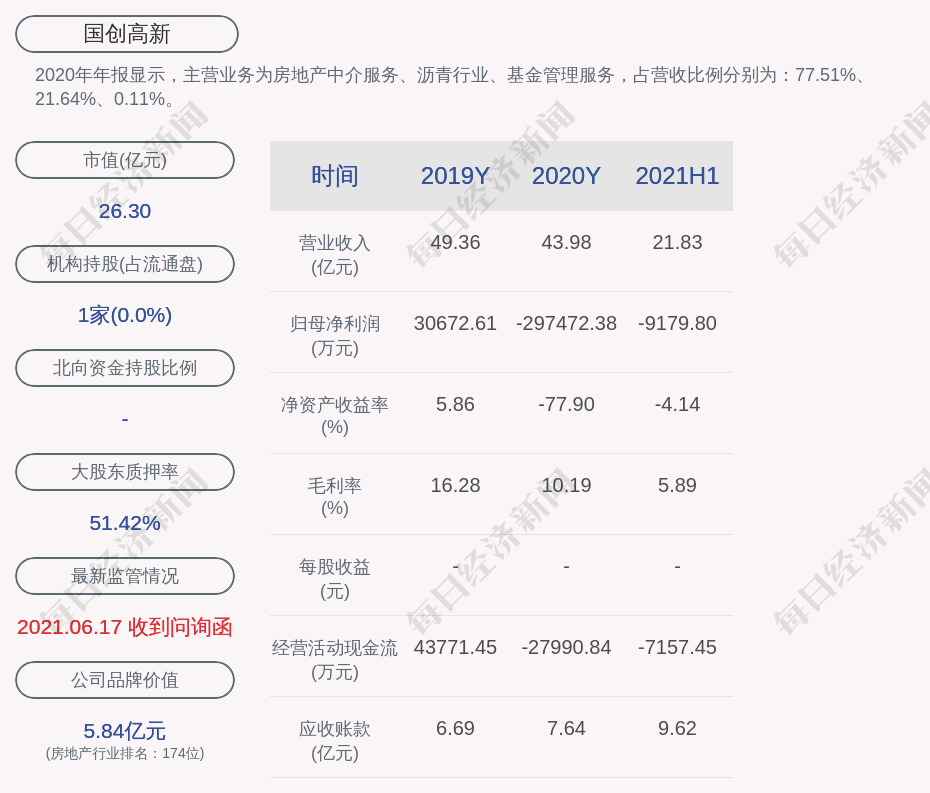Click the 国创高新 company name pill

pyautogui.click(x=127, y=34)
